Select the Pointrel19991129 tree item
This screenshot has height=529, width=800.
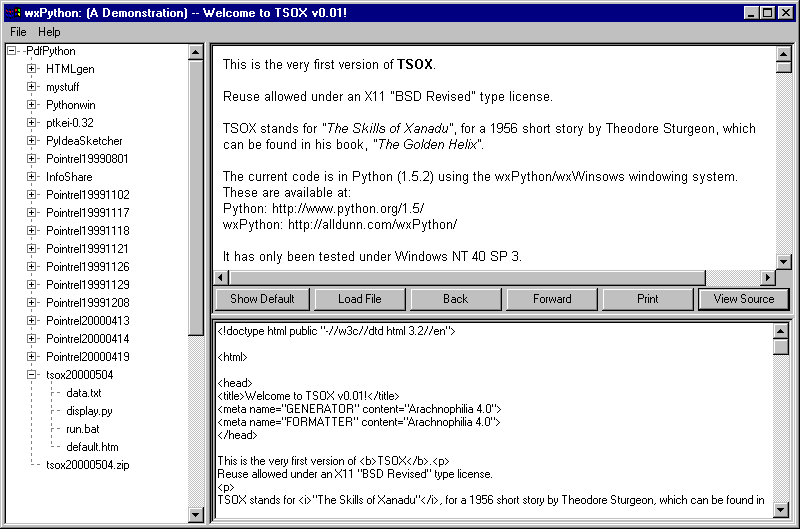click(x=88, y=284)
